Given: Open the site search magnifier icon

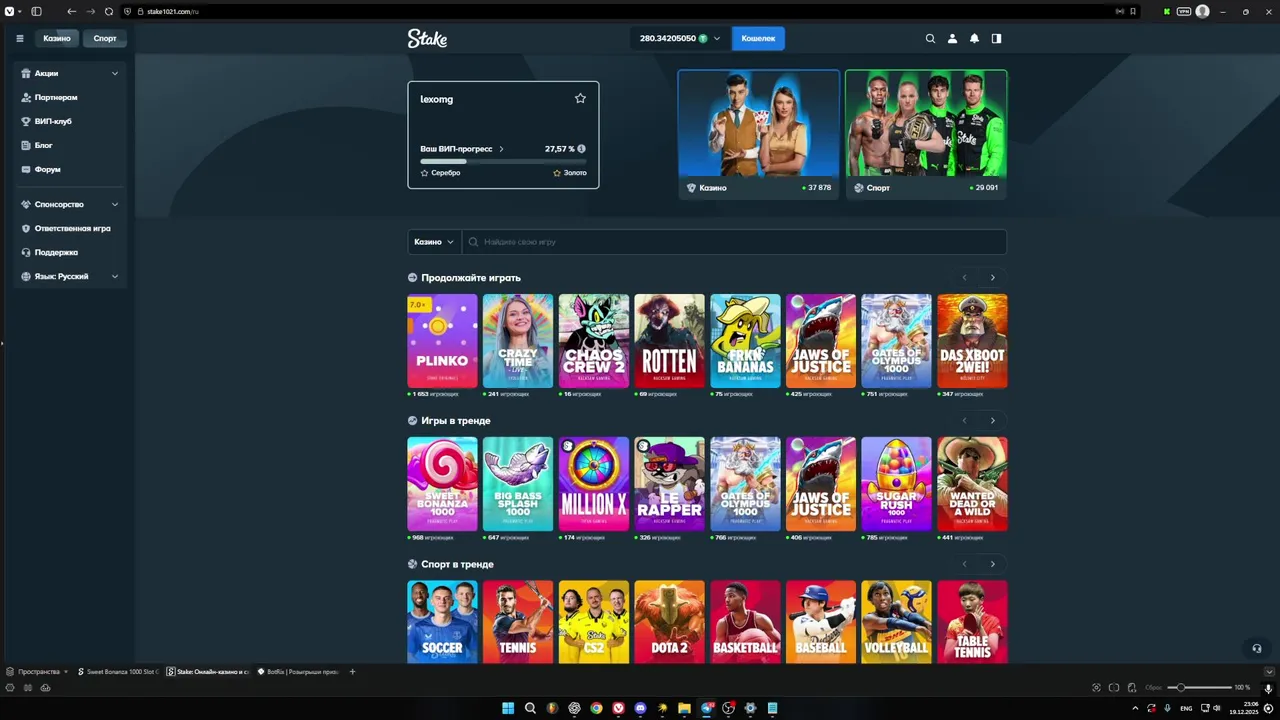Looking at the screenshot, I should click(930, 38).
